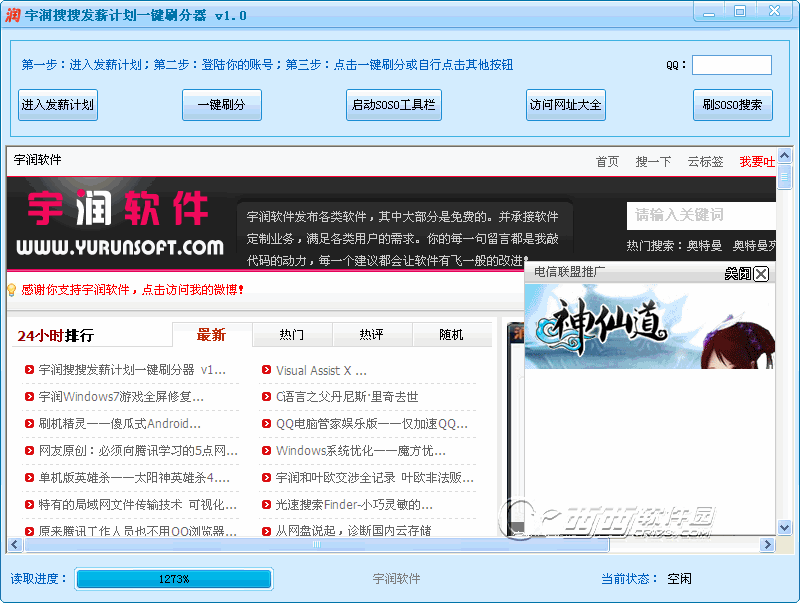Click the 宇润软件 page header text
Viewport: 800px width, 603px height.
(37, 160)
